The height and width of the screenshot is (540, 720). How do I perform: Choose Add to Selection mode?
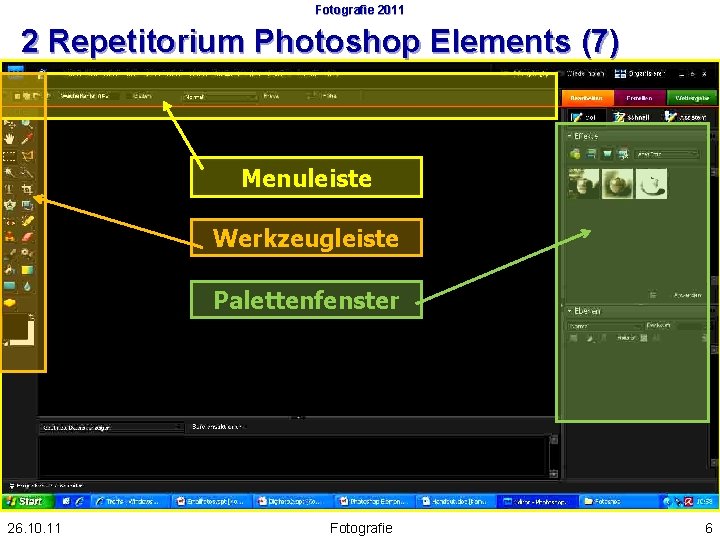click(27, 96)
